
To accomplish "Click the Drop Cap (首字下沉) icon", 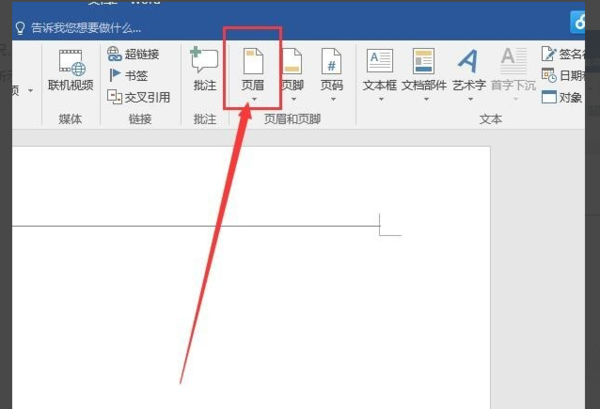I will pyautogui.click(x=513, y=61).
